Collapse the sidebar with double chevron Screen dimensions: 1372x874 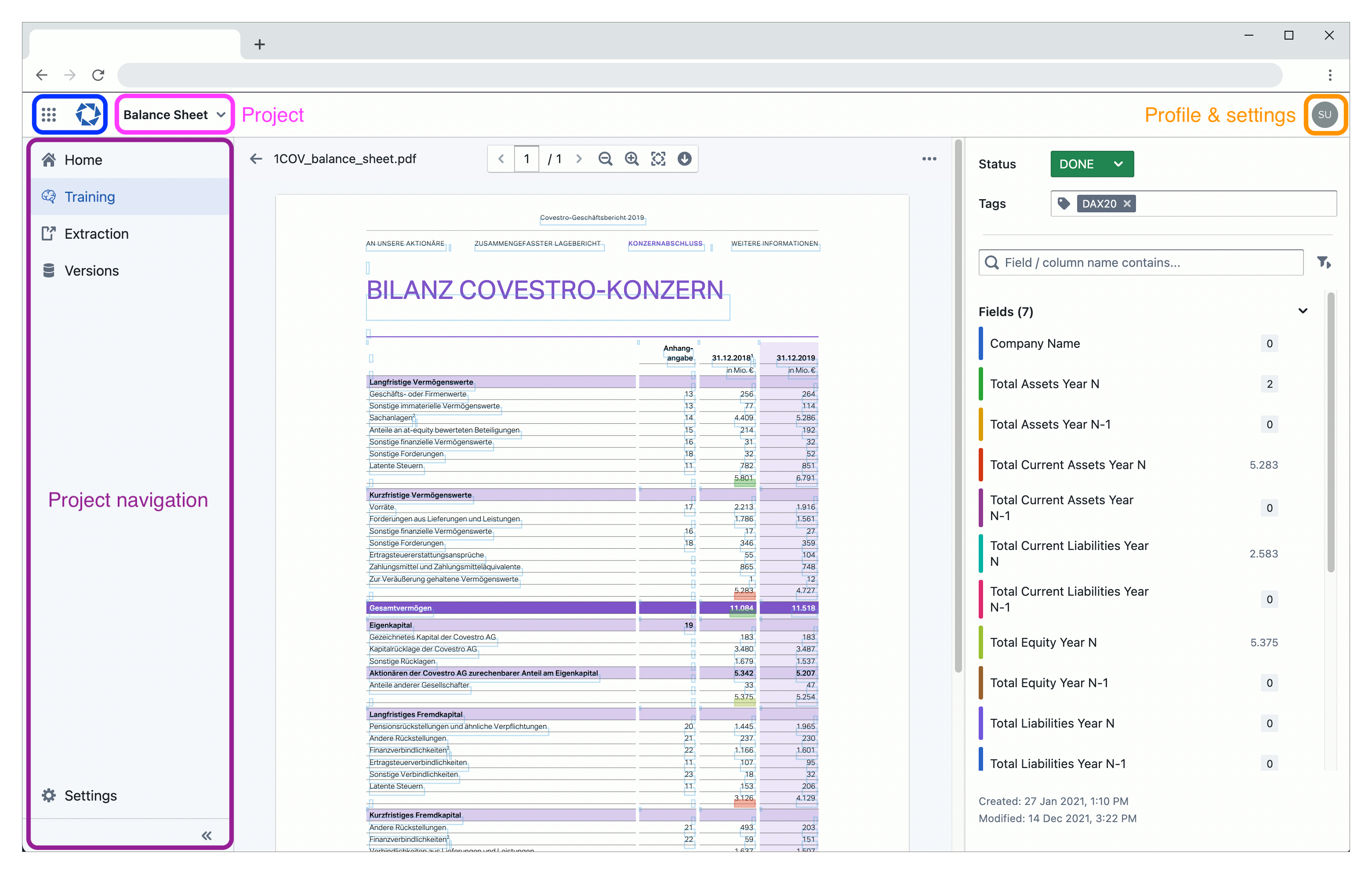point(206,835)
